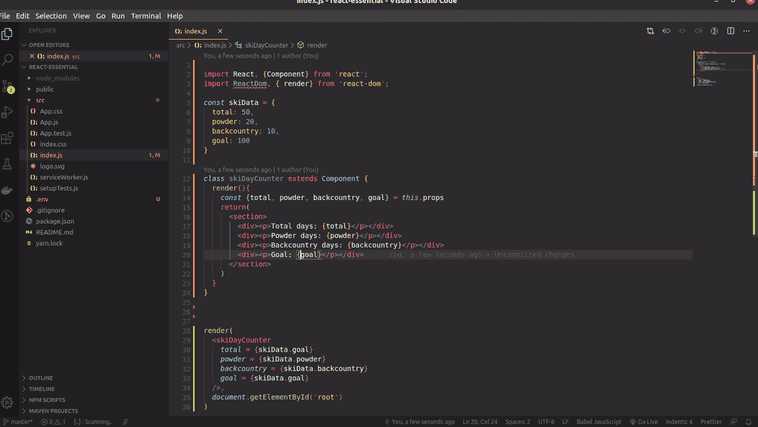758x427 pixels.
Task: Open the Explorer view in activity bar
Action: [x=7, y=34]
